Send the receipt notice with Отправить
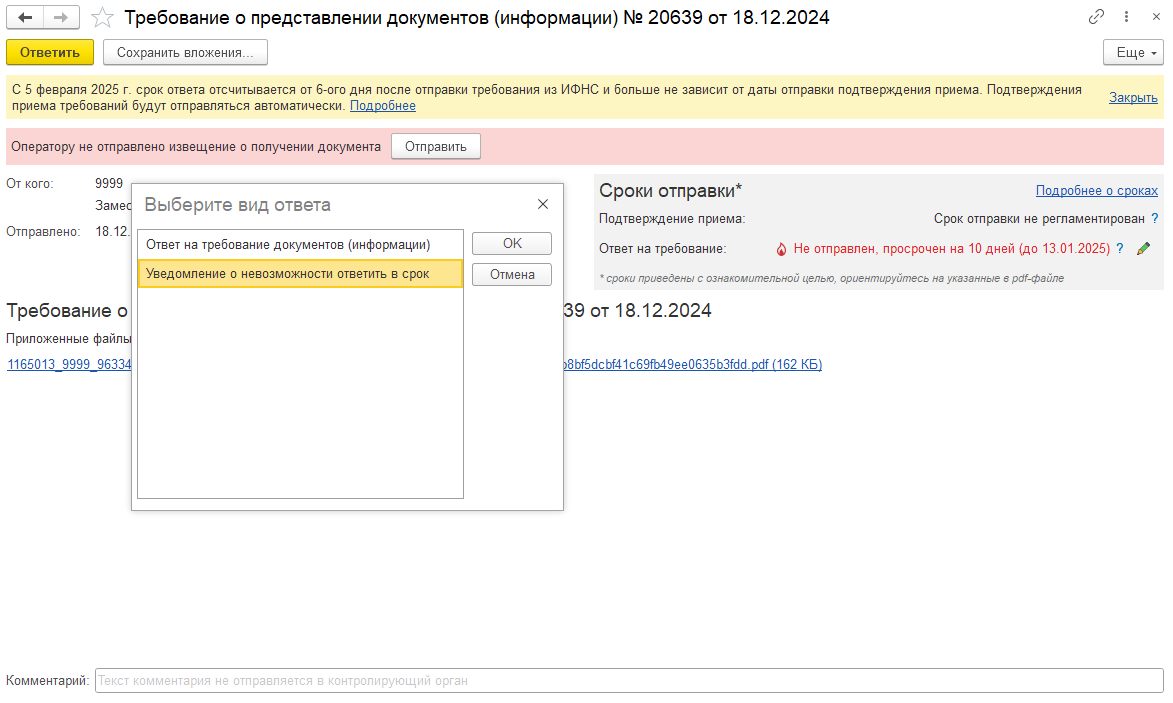The height and width of the screenshot is (703, 1173). [435, 146]
